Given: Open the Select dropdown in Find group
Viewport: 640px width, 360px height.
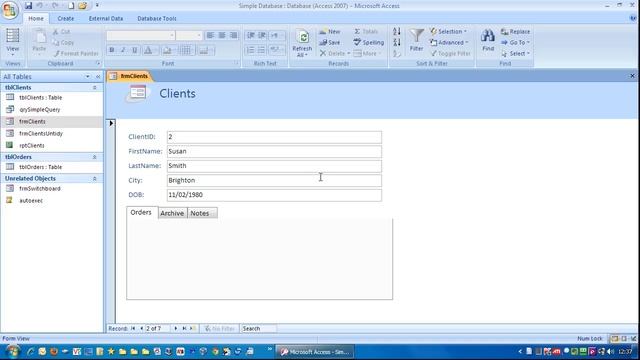Looking at the screenshot, I should tap(515, 53).
